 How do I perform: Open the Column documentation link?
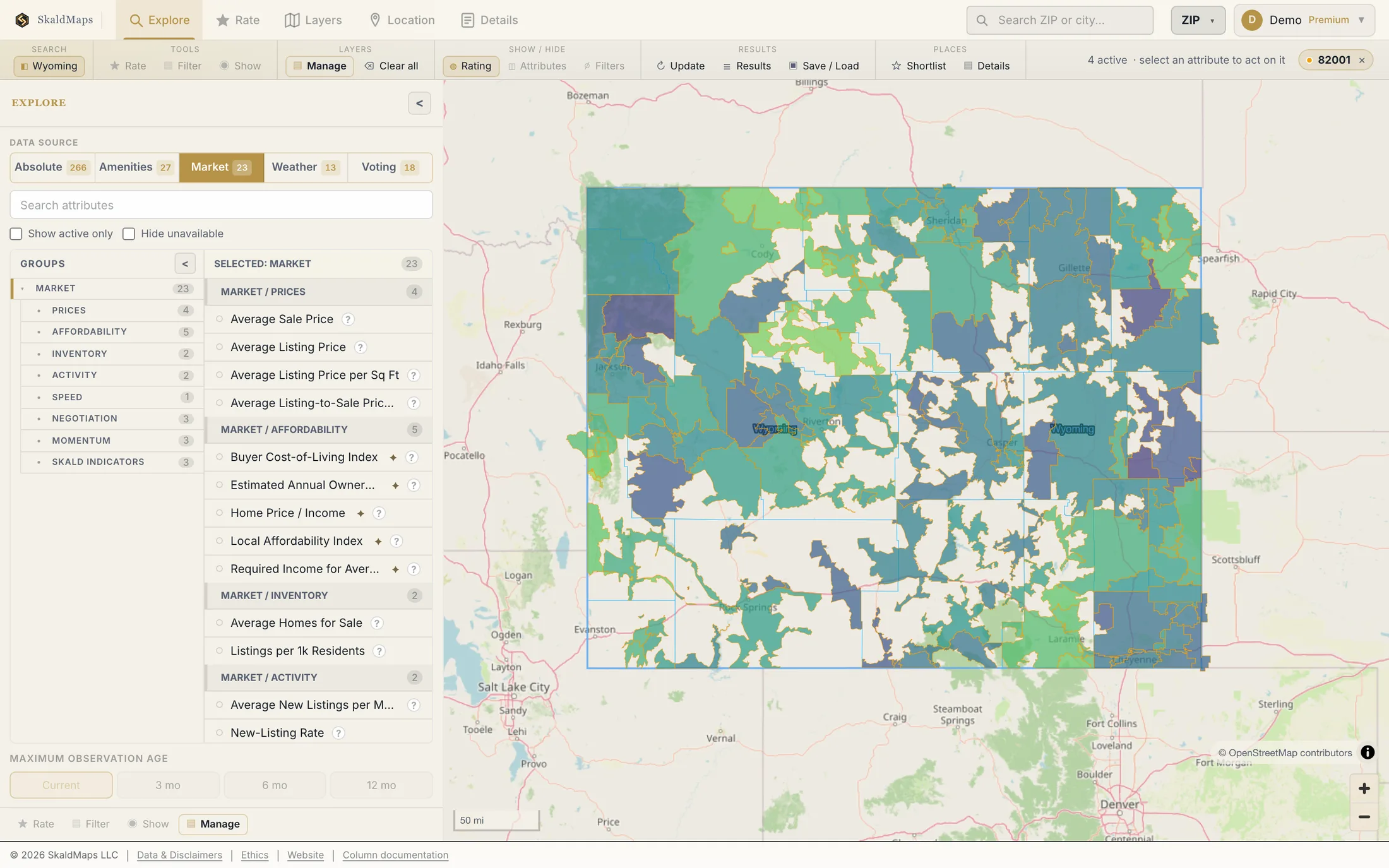click(395, 855)
